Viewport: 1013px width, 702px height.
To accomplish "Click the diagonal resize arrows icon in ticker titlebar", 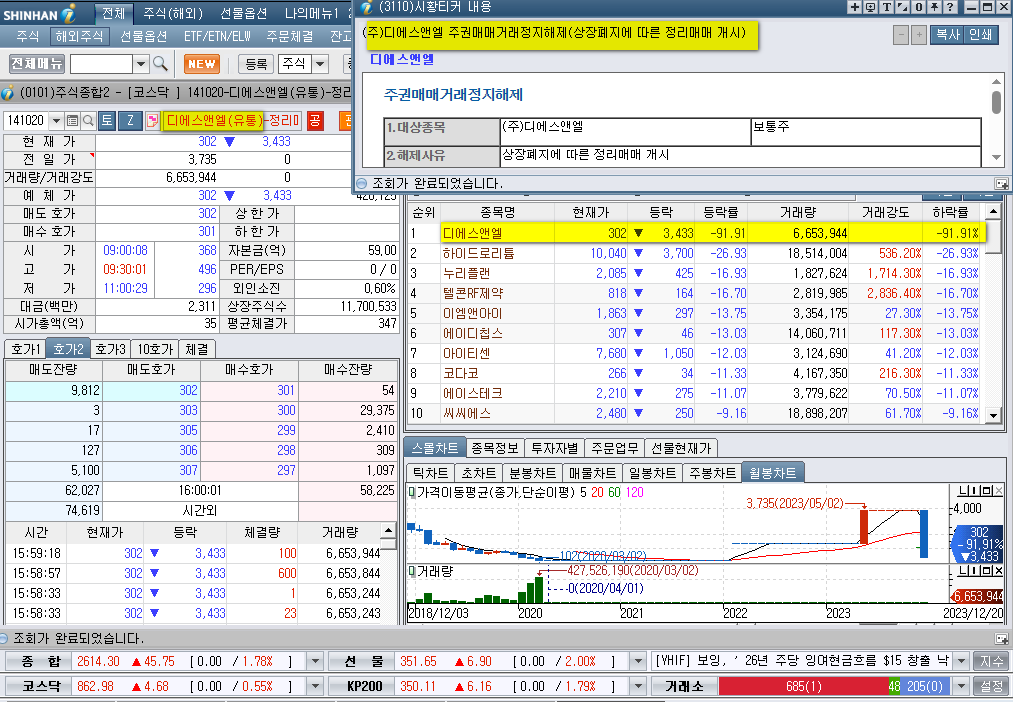I will point(902,8).
